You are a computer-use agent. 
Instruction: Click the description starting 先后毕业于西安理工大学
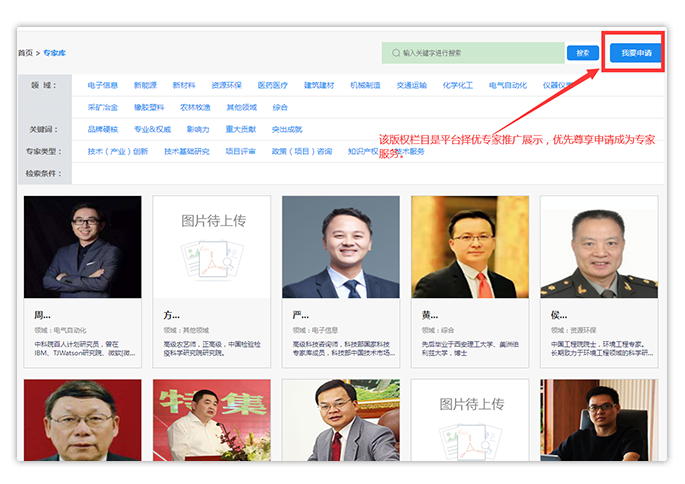[x=470, y=349]
